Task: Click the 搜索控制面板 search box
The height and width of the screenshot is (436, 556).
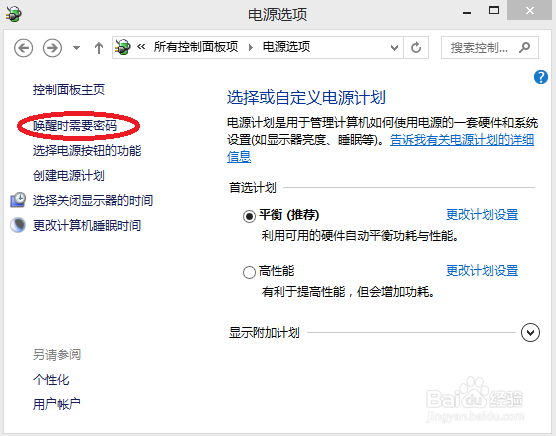Action: [490, 47]
